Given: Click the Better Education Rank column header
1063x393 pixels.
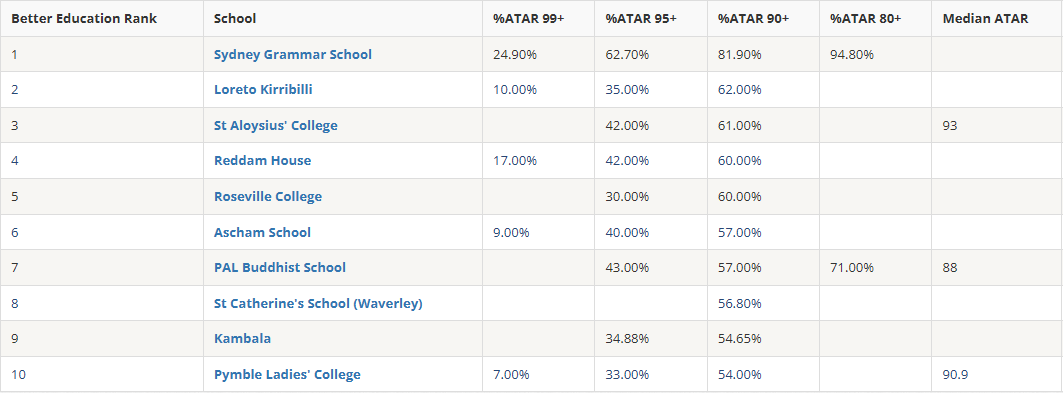Looking at the screenshot, I should pos(84,18).
